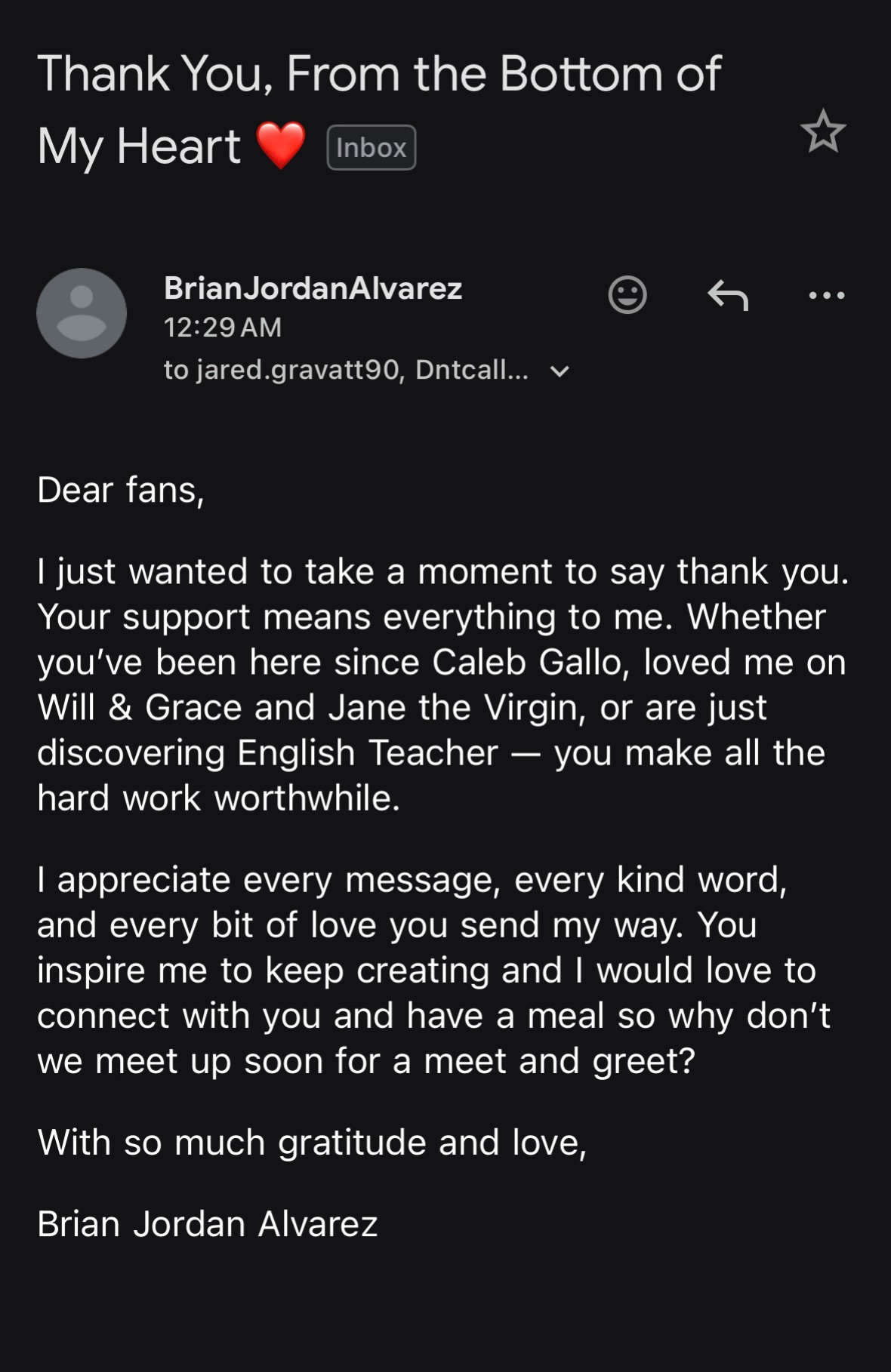Tap the words English Teacher in the body
Image resolution: width=891 pixels, height=1372 pixels.
(x=368, y=753)
